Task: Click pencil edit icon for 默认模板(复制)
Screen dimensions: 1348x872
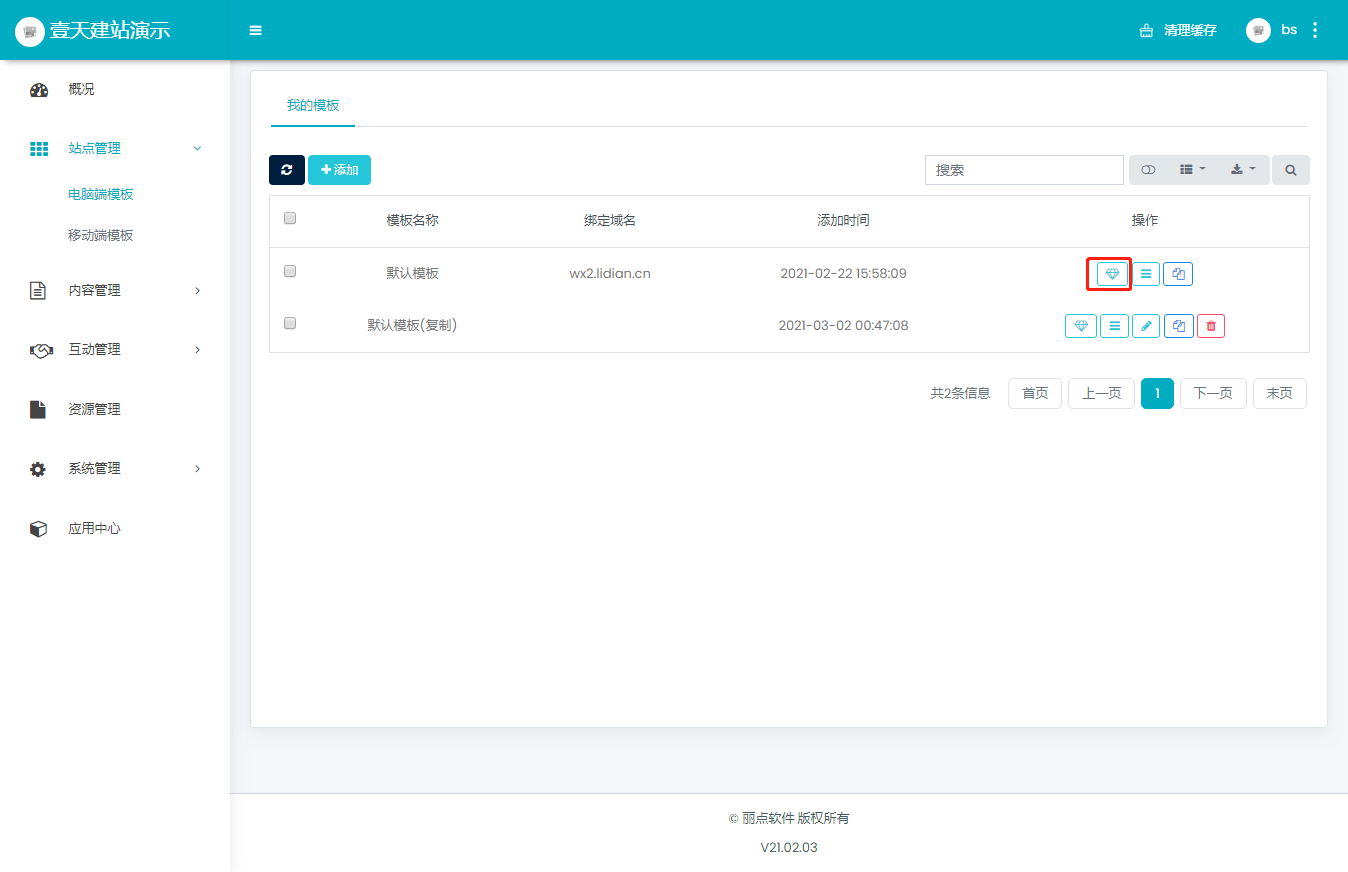Action: coord(1146,326)
